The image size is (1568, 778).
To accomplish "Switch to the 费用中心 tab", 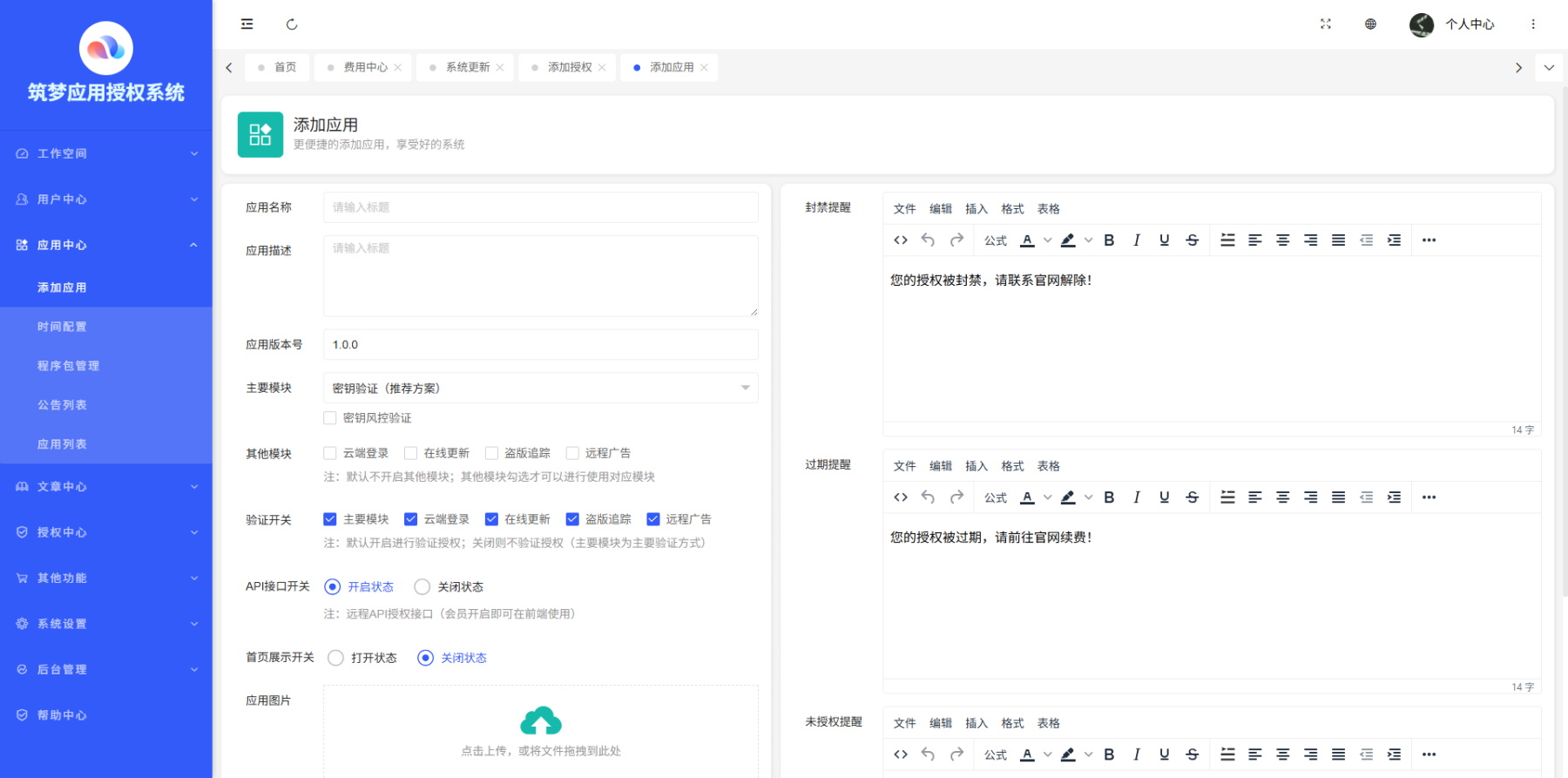I will coord(365,67).
